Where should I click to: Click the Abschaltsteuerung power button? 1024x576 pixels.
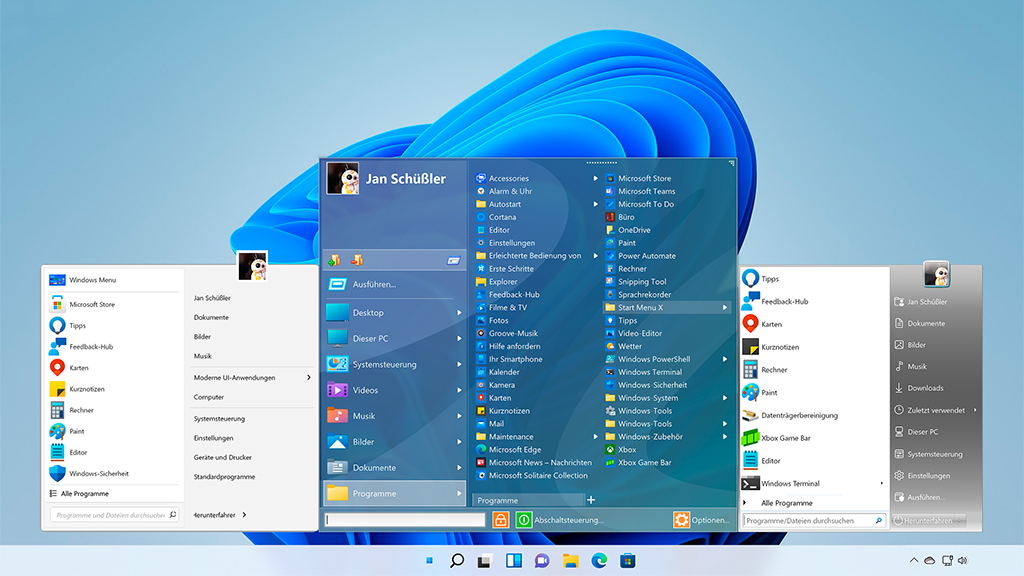[x=524, y=520]
